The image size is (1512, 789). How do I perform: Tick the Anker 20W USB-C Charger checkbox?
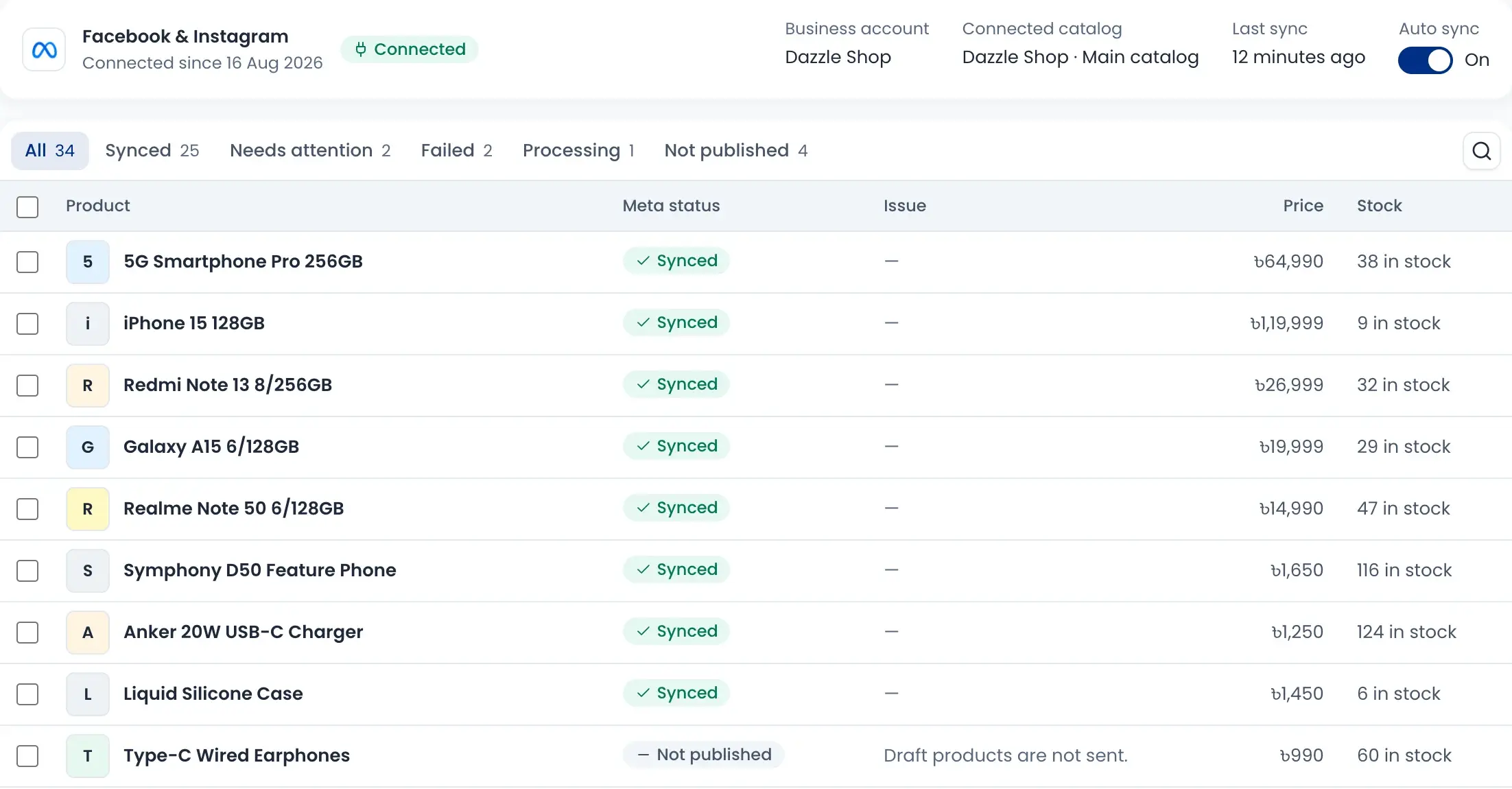[27, 632]
